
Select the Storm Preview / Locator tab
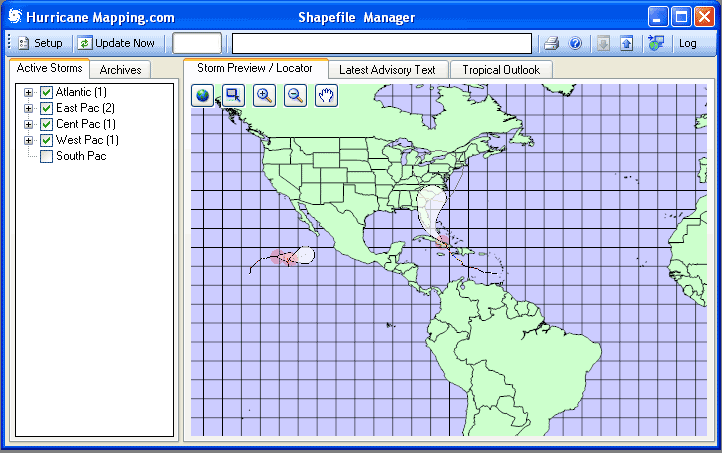pos(255,68)
